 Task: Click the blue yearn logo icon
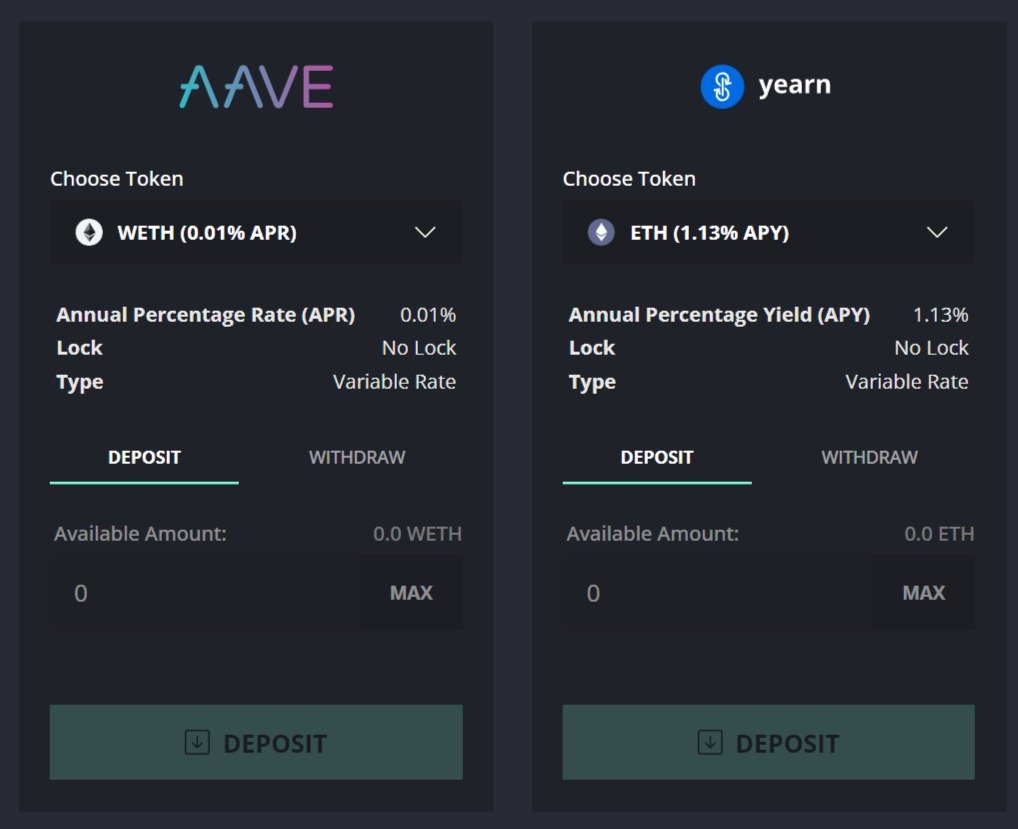coord(722,86)
